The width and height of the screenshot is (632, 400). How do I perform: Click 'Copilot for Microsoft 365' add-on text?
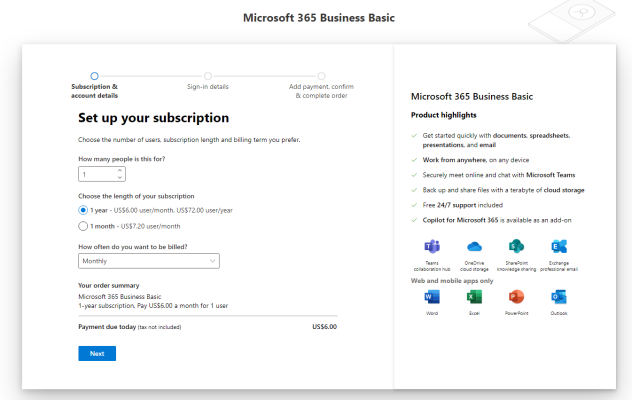pos(497,220)
